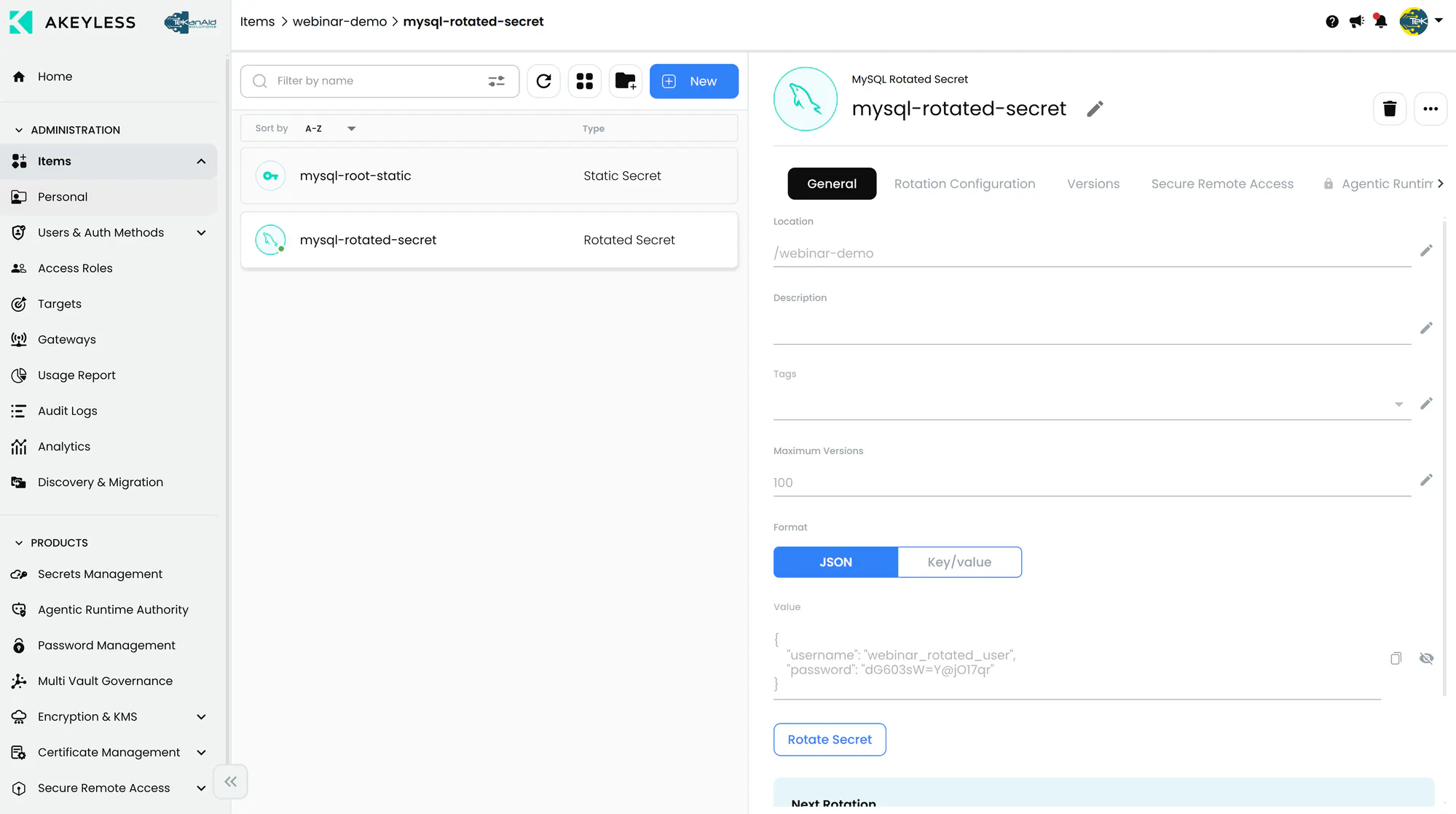Collapse the PRODUCTS section

pyautogui.click(x=19, y=543)
